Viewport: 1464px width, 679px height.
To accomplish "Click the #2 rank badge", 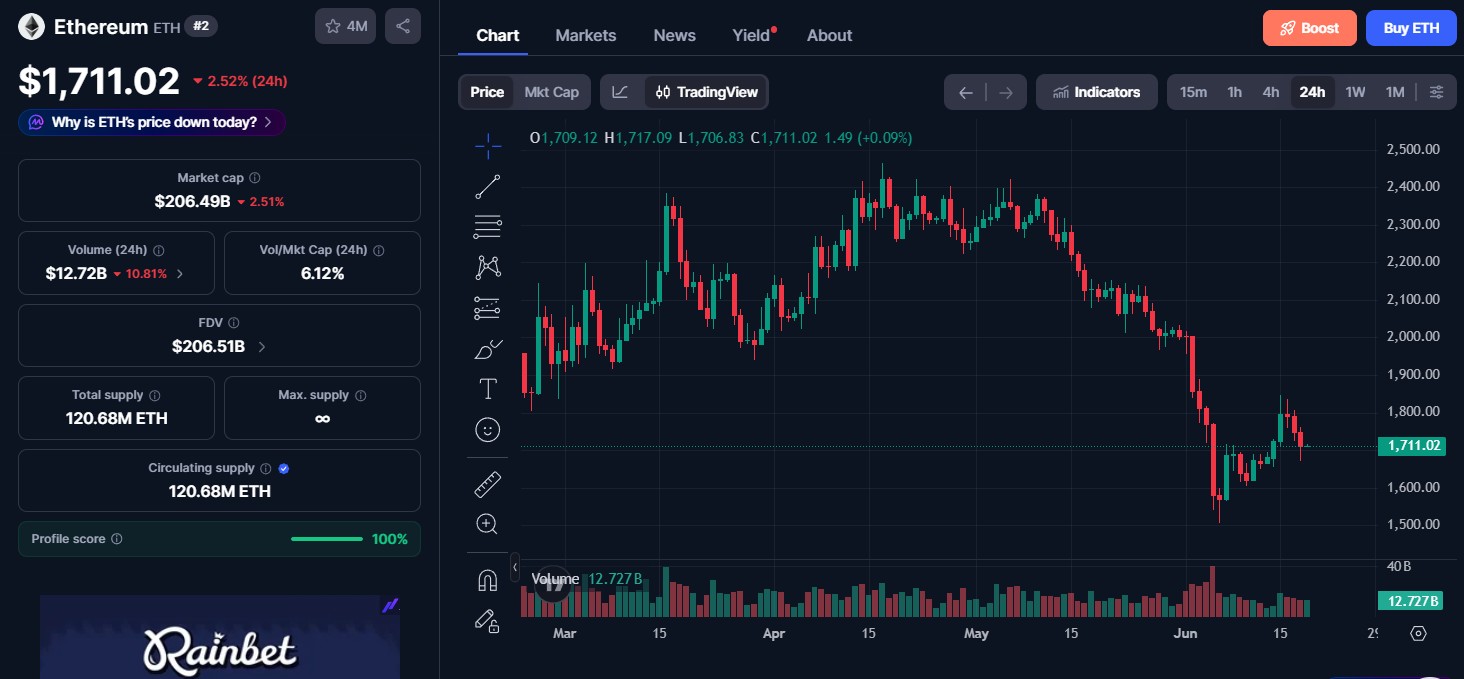I will coord(201,26).
